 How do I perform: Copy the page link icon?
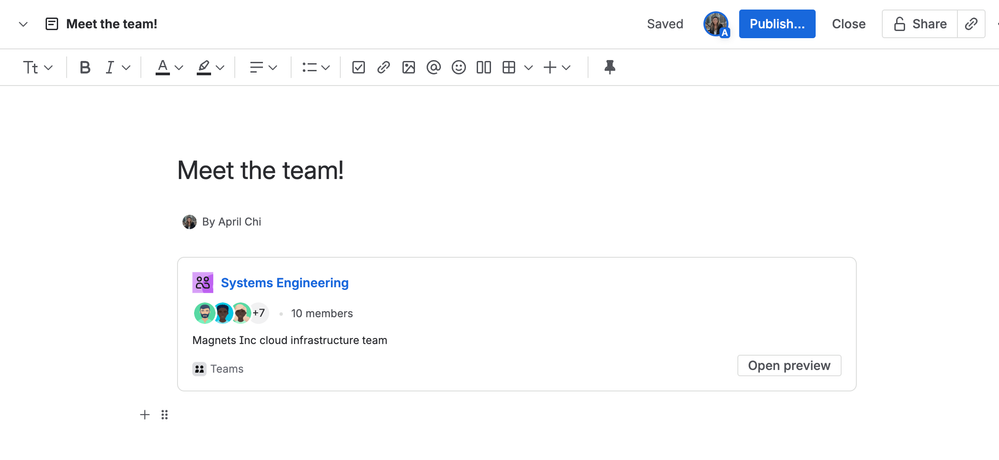(x=971, y=24)
